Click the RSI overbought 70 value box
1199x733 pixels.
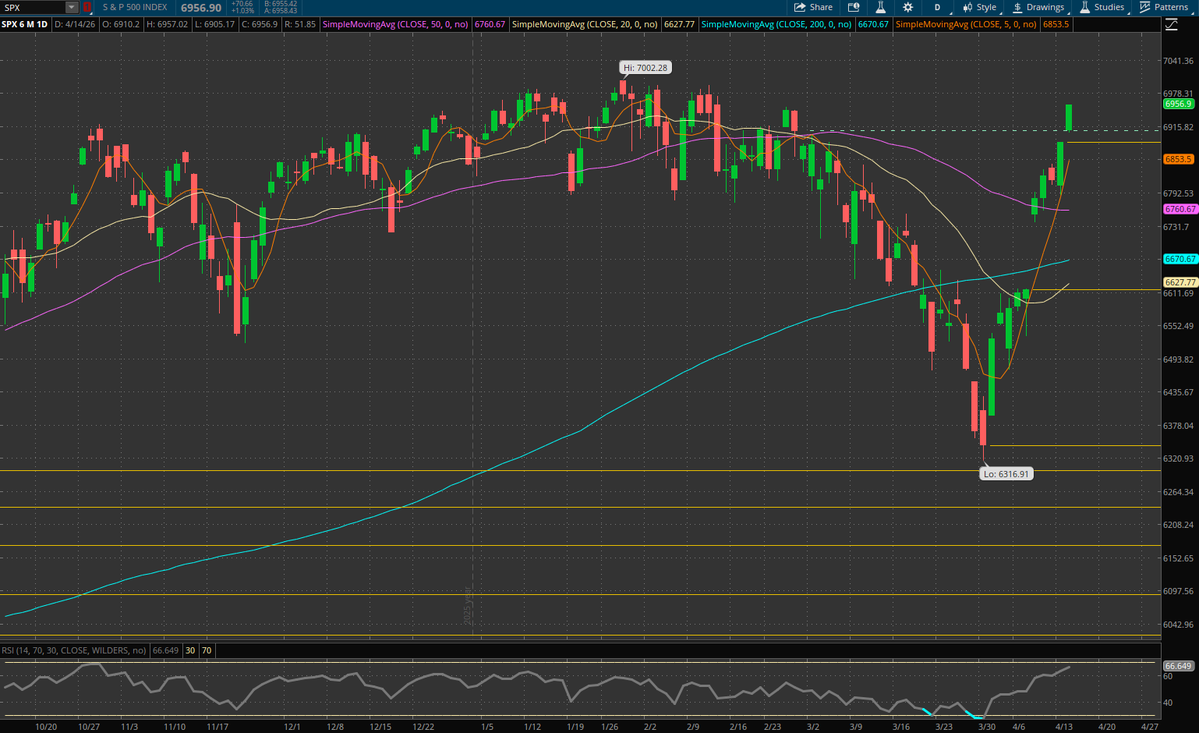click(206, 650)
